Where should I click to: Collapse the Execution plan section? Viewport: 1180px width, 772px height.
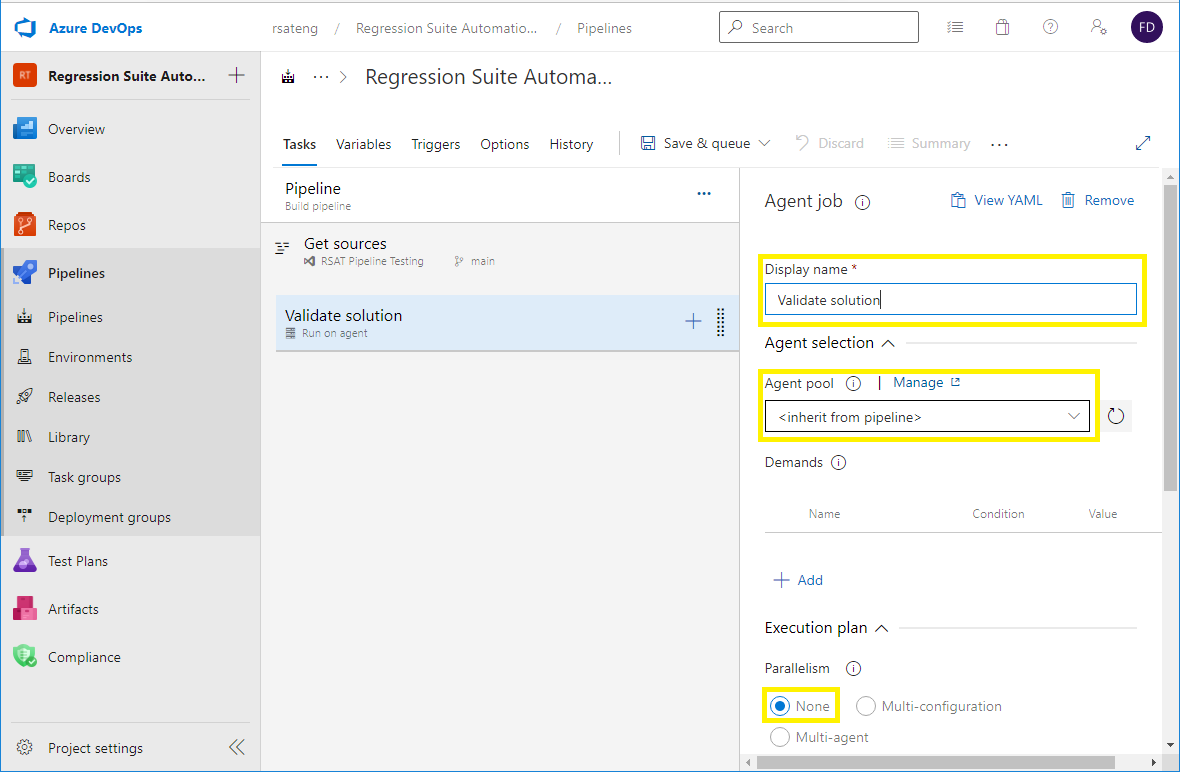click(x=880, y=627)
